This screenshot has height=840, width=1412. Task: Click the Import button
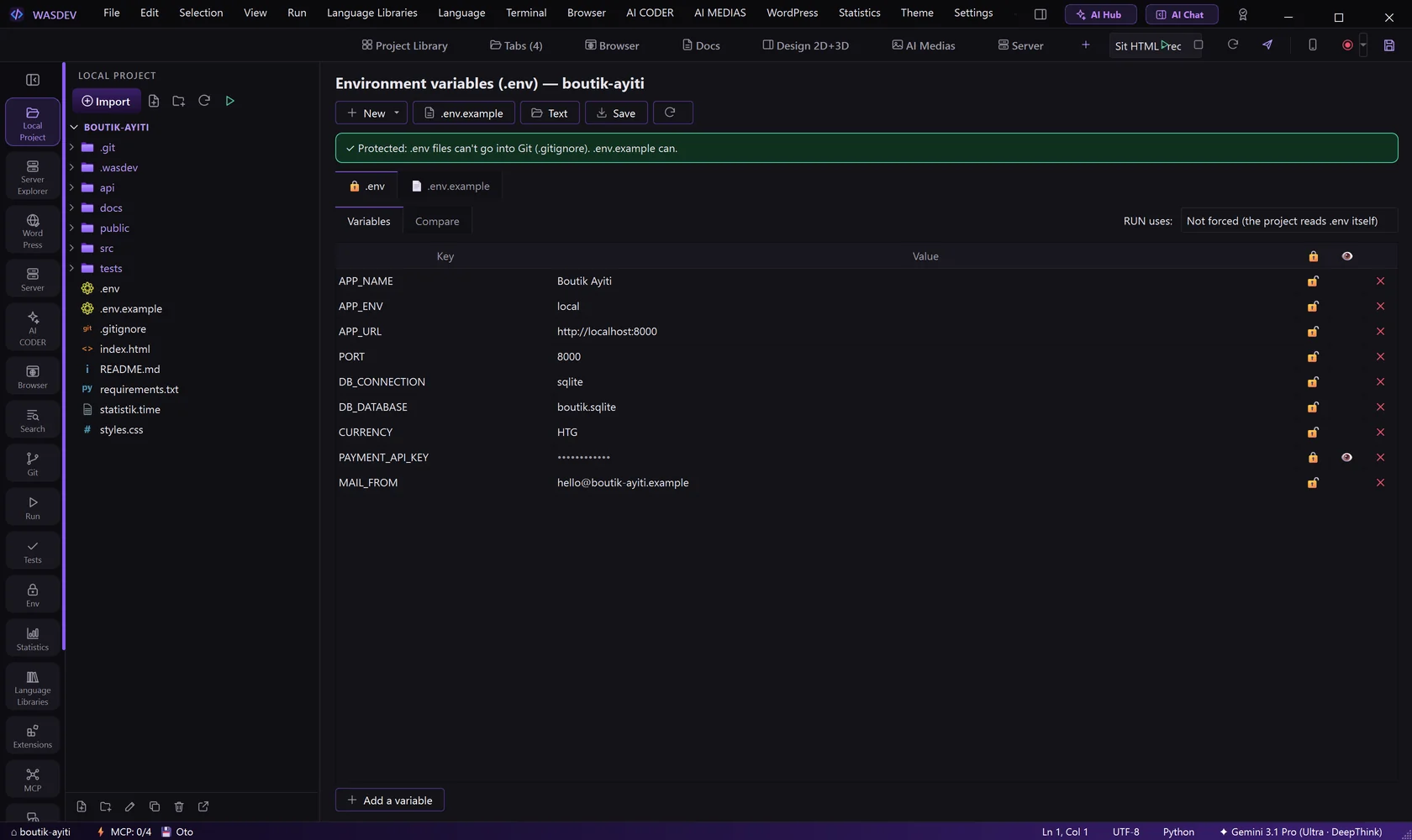pyautogui.click(x=106, y=101)
